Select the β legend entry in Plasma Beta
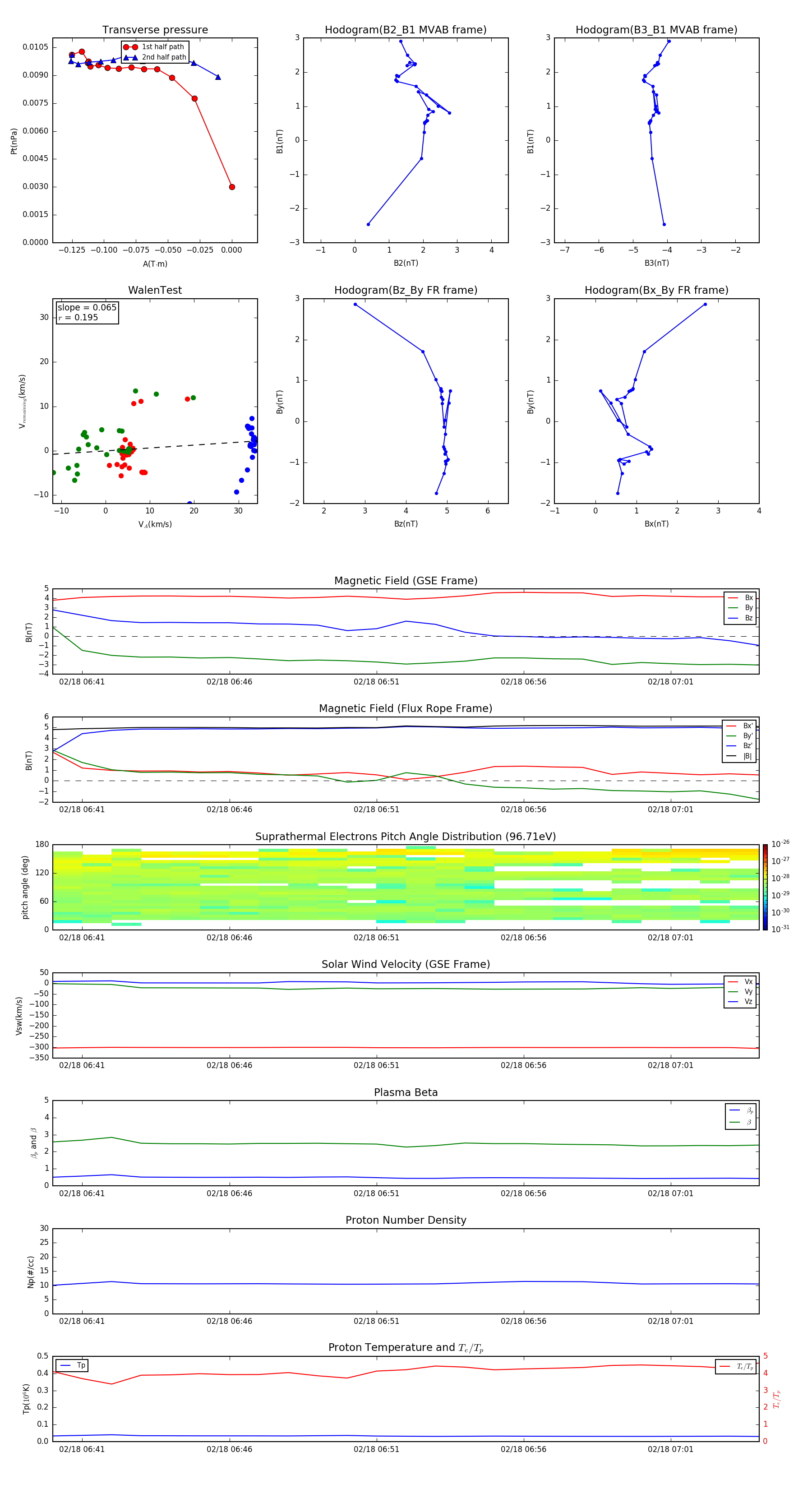 tap(742, 1122)
